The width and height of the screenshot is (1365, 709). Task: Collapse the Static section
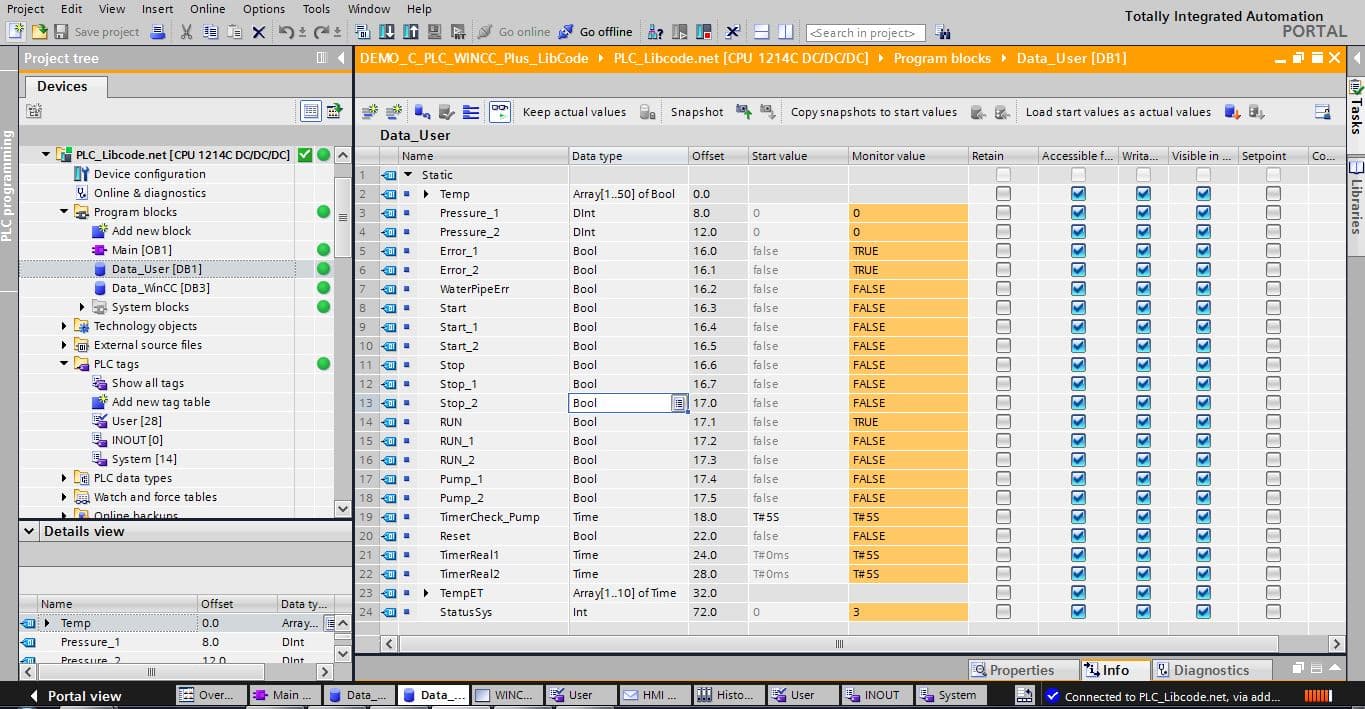click(408, 175)
